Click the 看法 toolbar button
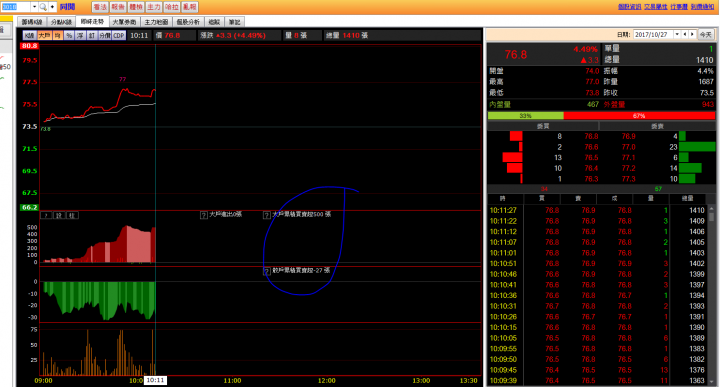This screenshot has height=387, width=720. click(100, 7)
